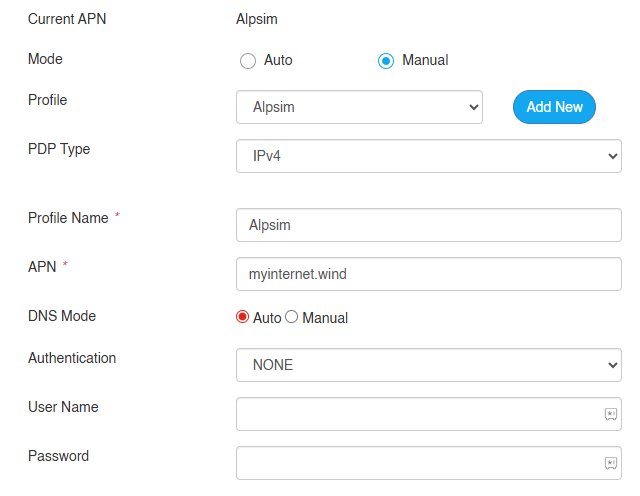Click the APN field label
Viewport: 640px width, 496px height.
click(x=42, y=265)
